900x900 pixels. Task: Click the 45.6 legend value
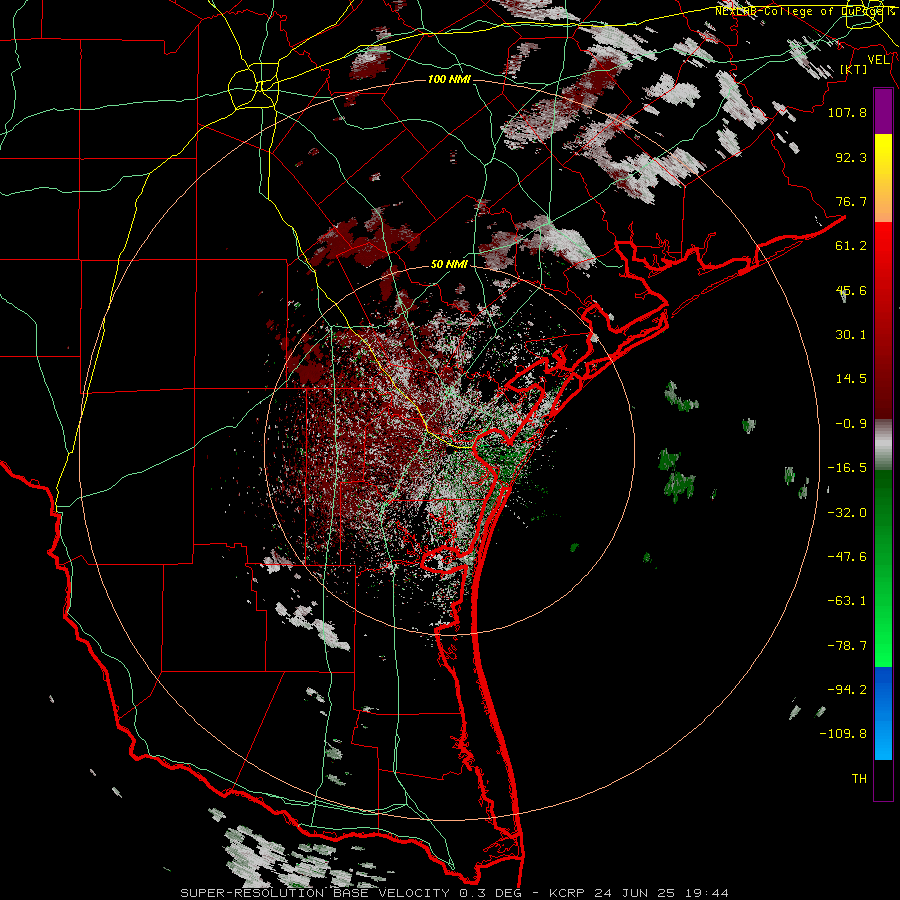point(851,290)
